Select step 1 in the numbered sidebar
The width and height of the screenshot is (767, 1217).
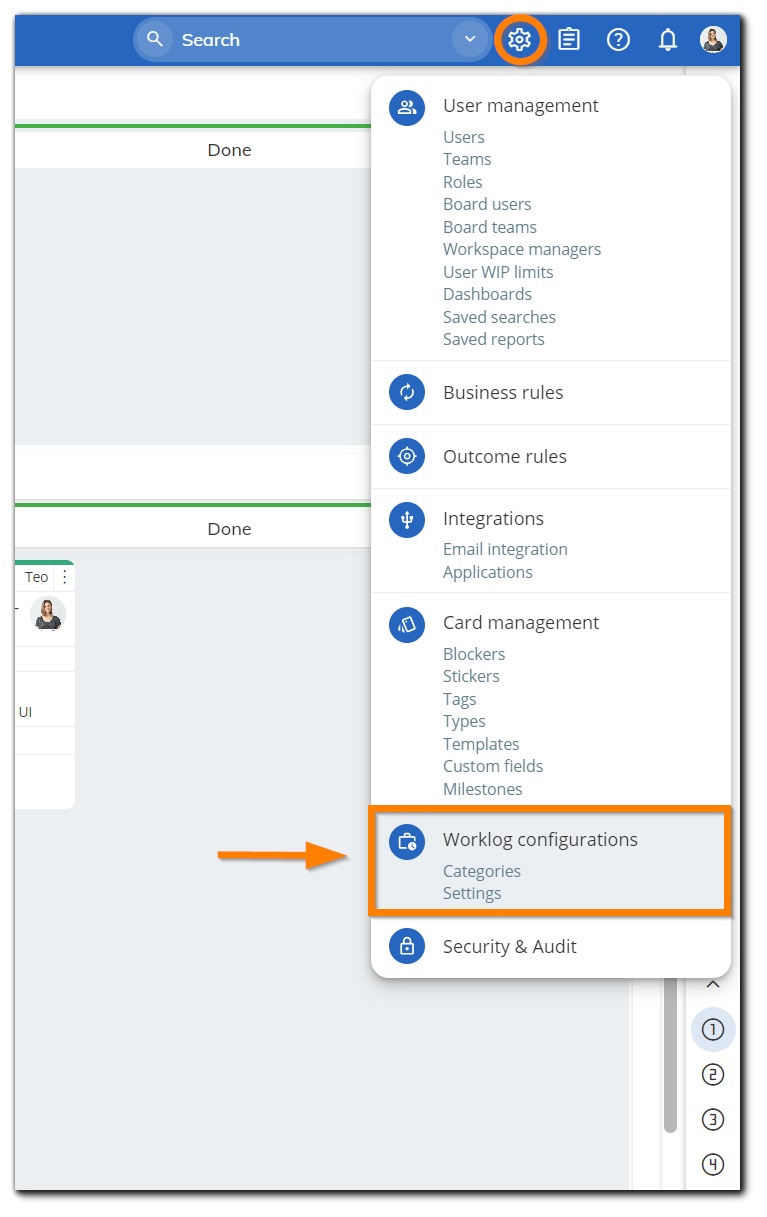coord(713,1029)
